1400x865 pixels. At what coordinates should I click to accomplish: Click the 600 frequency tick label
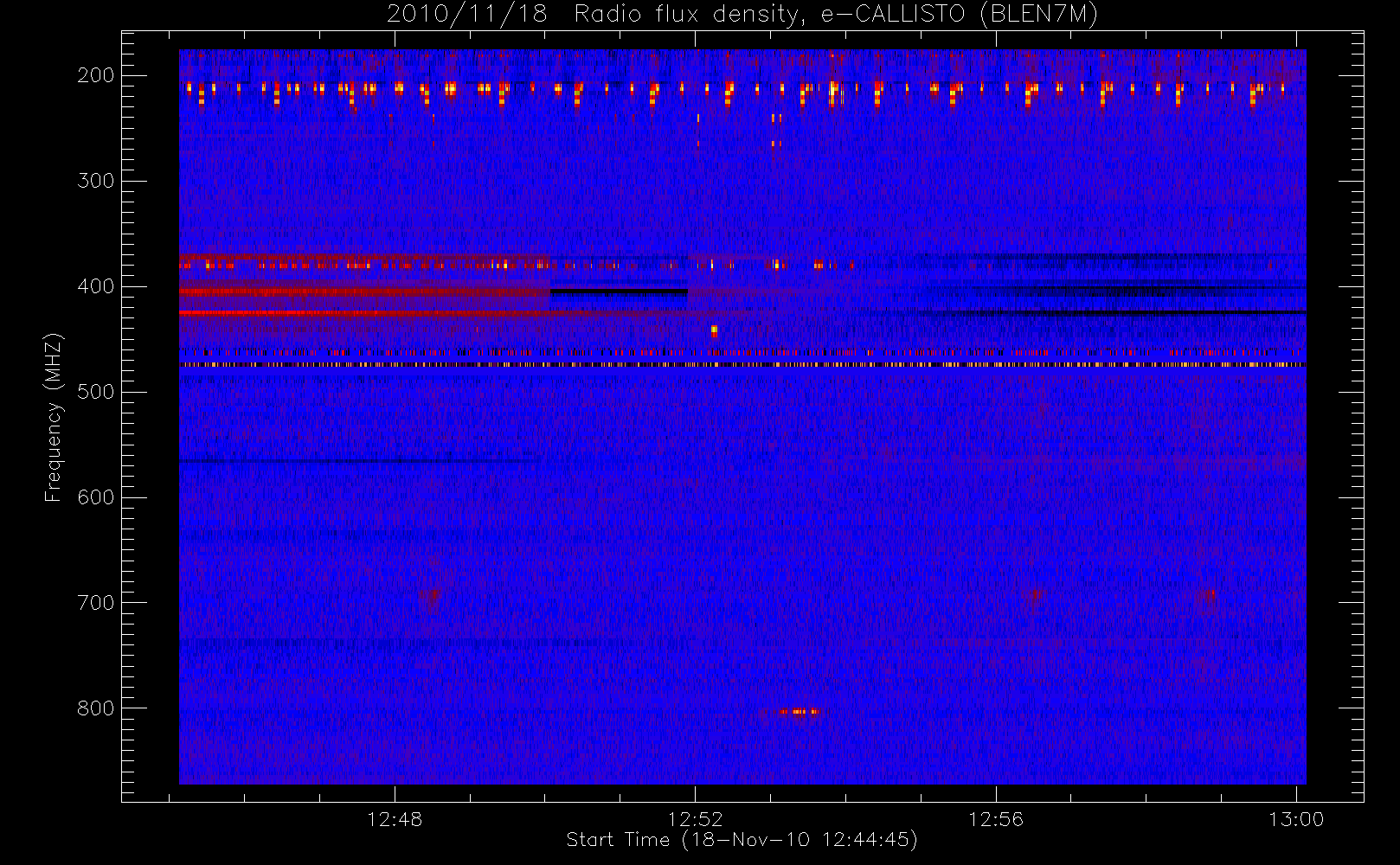[96, 497]
